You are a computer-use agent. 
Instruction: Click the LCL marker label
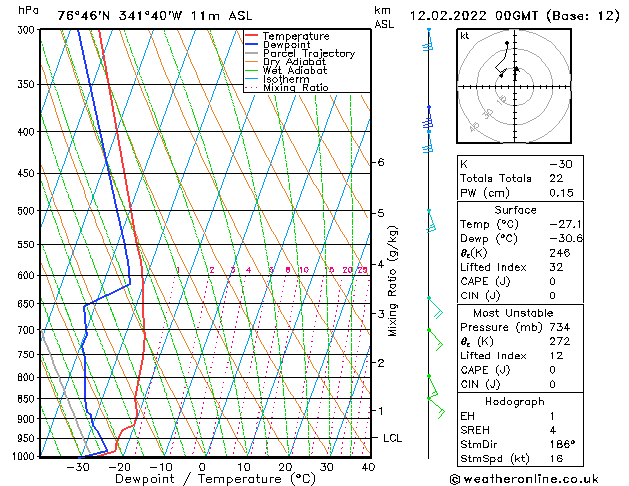tap(393, 438)
